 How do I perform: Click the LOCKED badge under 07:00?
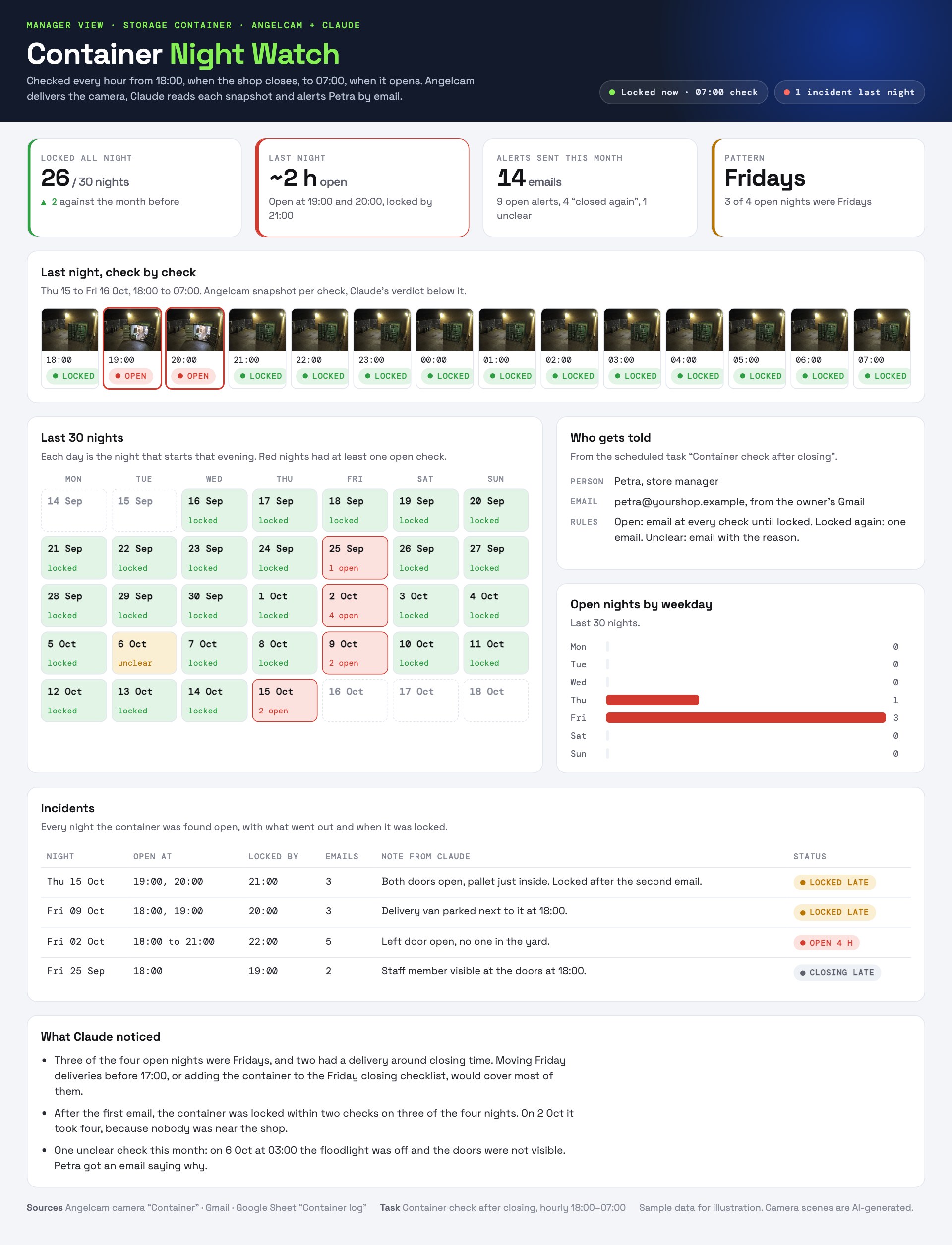tap(884, 376)
